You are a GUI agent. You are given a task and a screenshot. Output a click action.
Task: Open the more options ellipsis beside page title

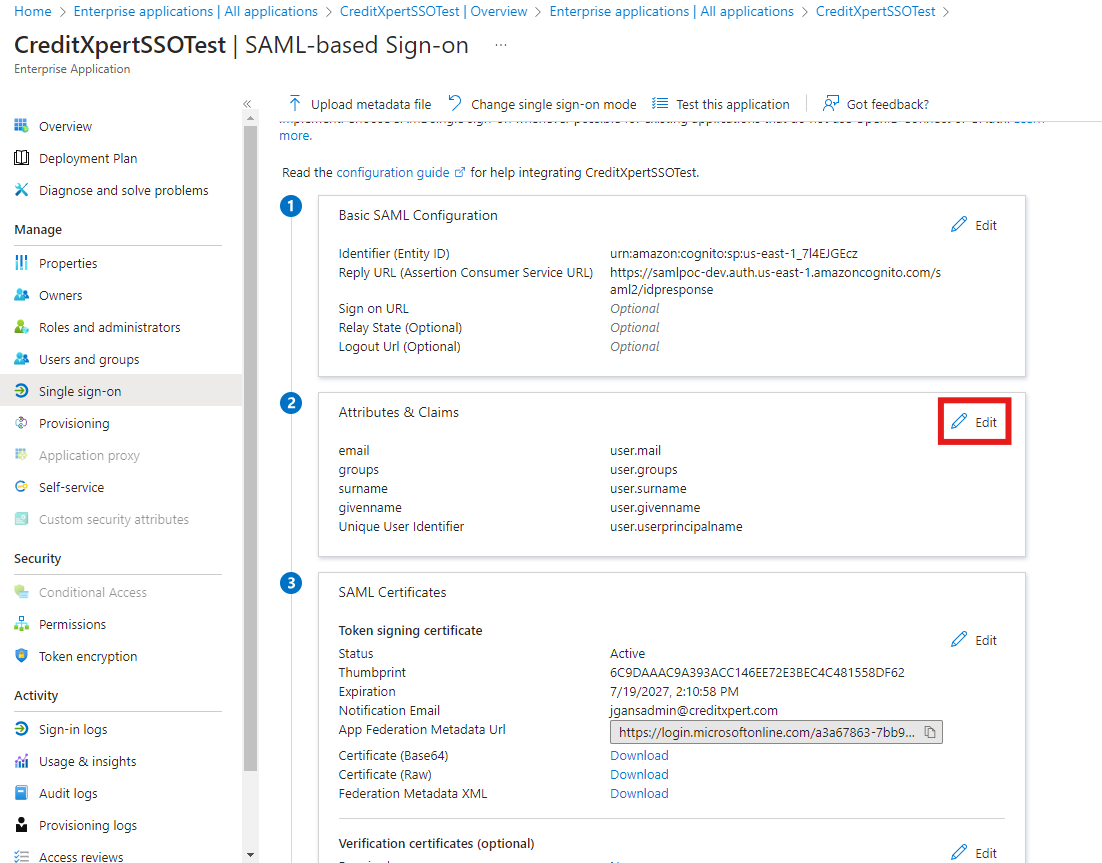tap(500, 45)
